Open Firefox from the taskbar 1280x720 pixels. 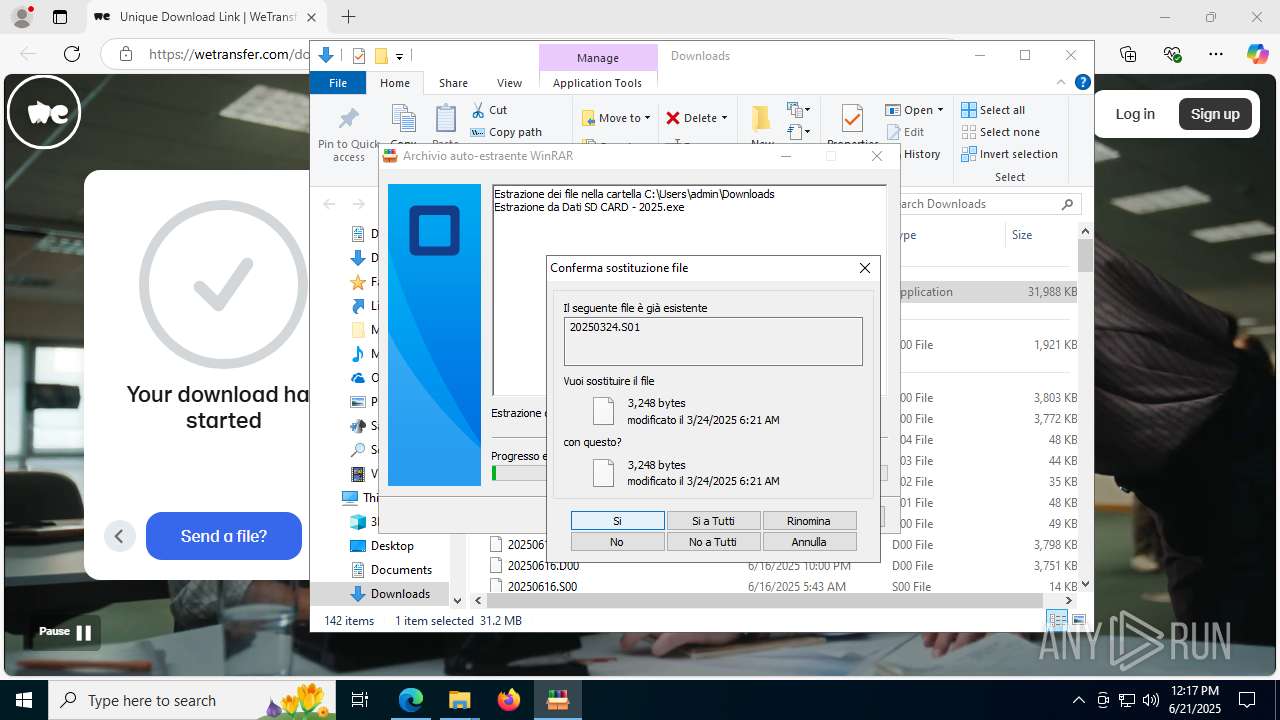[509, 700]
